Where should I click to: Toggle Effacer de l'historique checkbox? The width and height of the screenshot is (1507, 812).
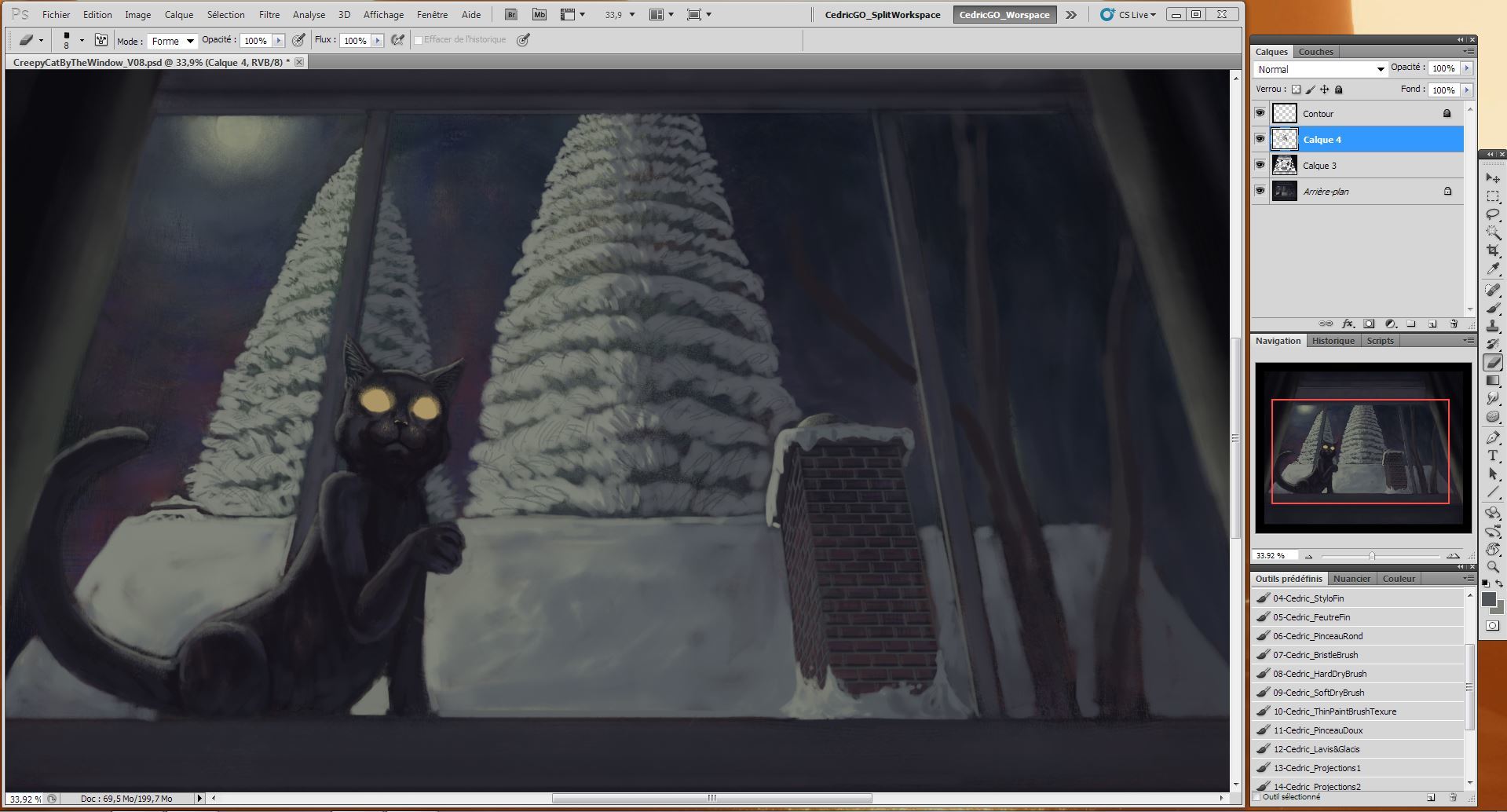419,40
